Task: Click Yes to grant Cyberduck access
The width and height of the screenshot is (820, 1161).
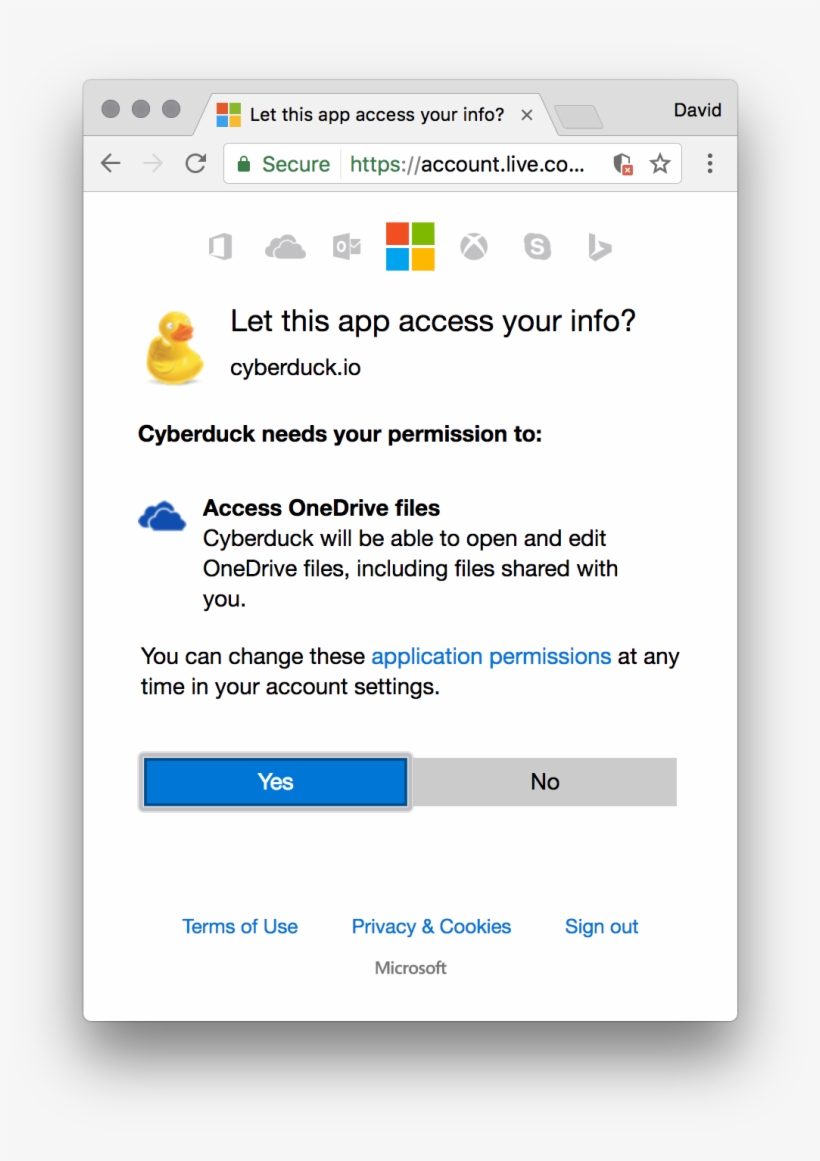Action: (275, 782)
